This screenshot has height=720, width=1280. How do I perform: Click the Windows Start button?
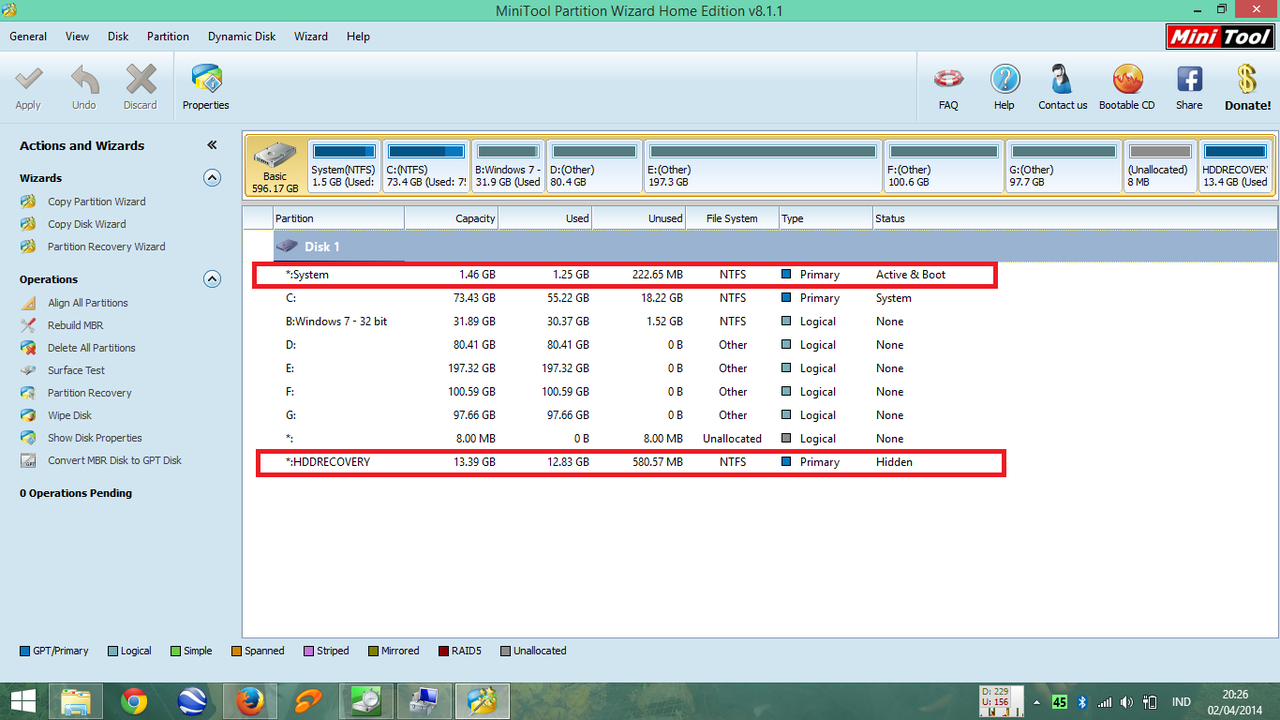point(23,702)
